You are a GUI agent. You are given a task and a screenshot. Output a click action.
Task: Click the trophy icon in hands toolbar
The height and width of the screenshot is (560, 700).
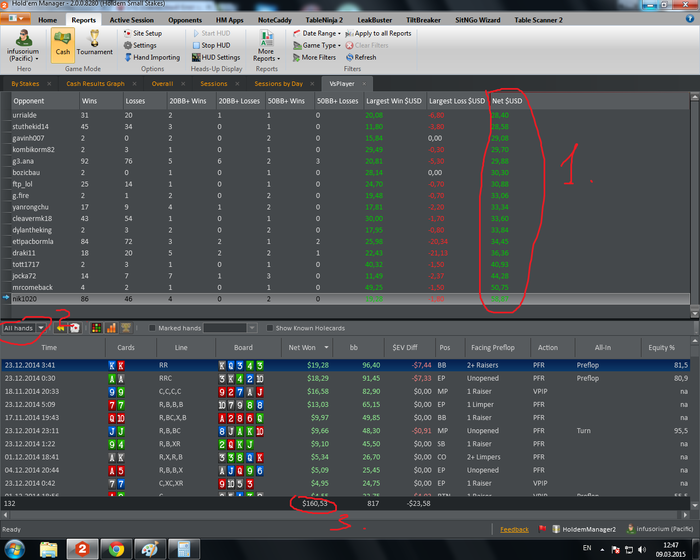point(126,328)
